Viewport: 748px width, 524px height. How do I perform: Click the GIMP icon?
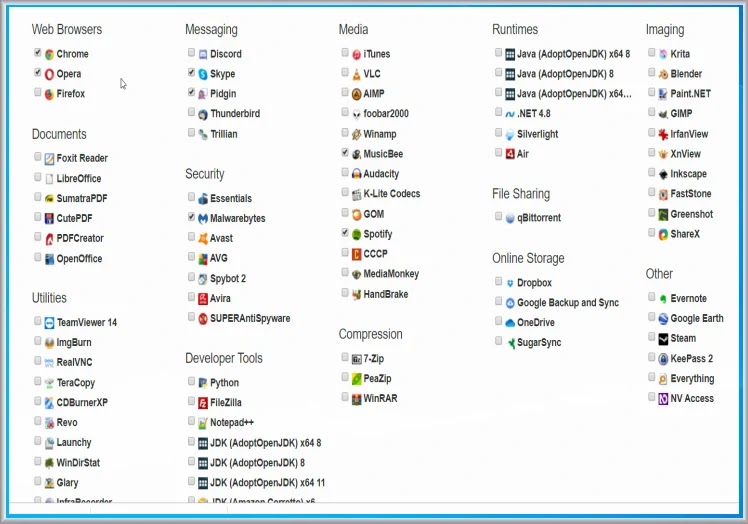click(x=663, y=114)
